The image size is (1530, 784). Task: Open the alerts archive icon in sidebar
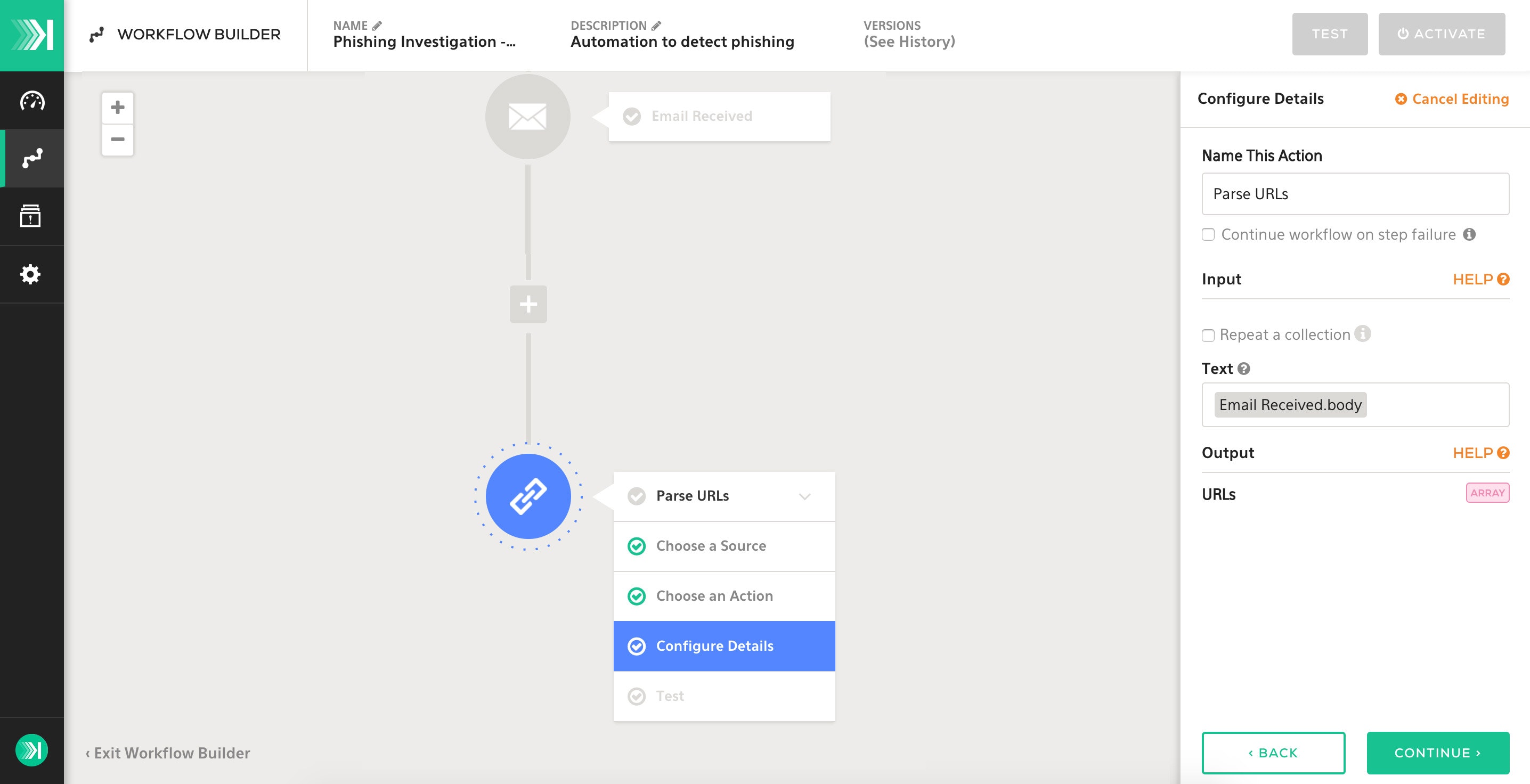pos(31,216)
